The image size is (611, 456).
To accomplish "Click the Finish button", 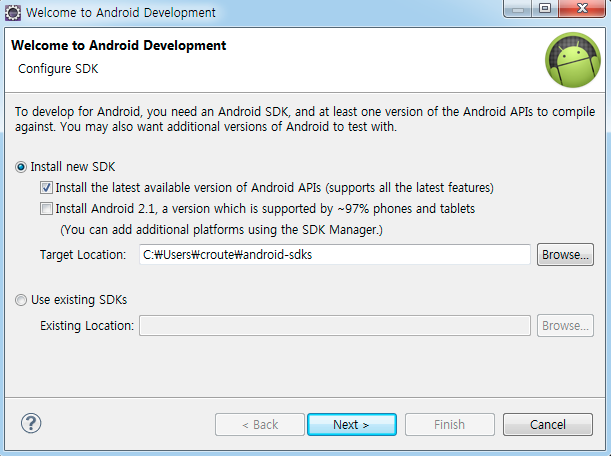I will 450,424.
